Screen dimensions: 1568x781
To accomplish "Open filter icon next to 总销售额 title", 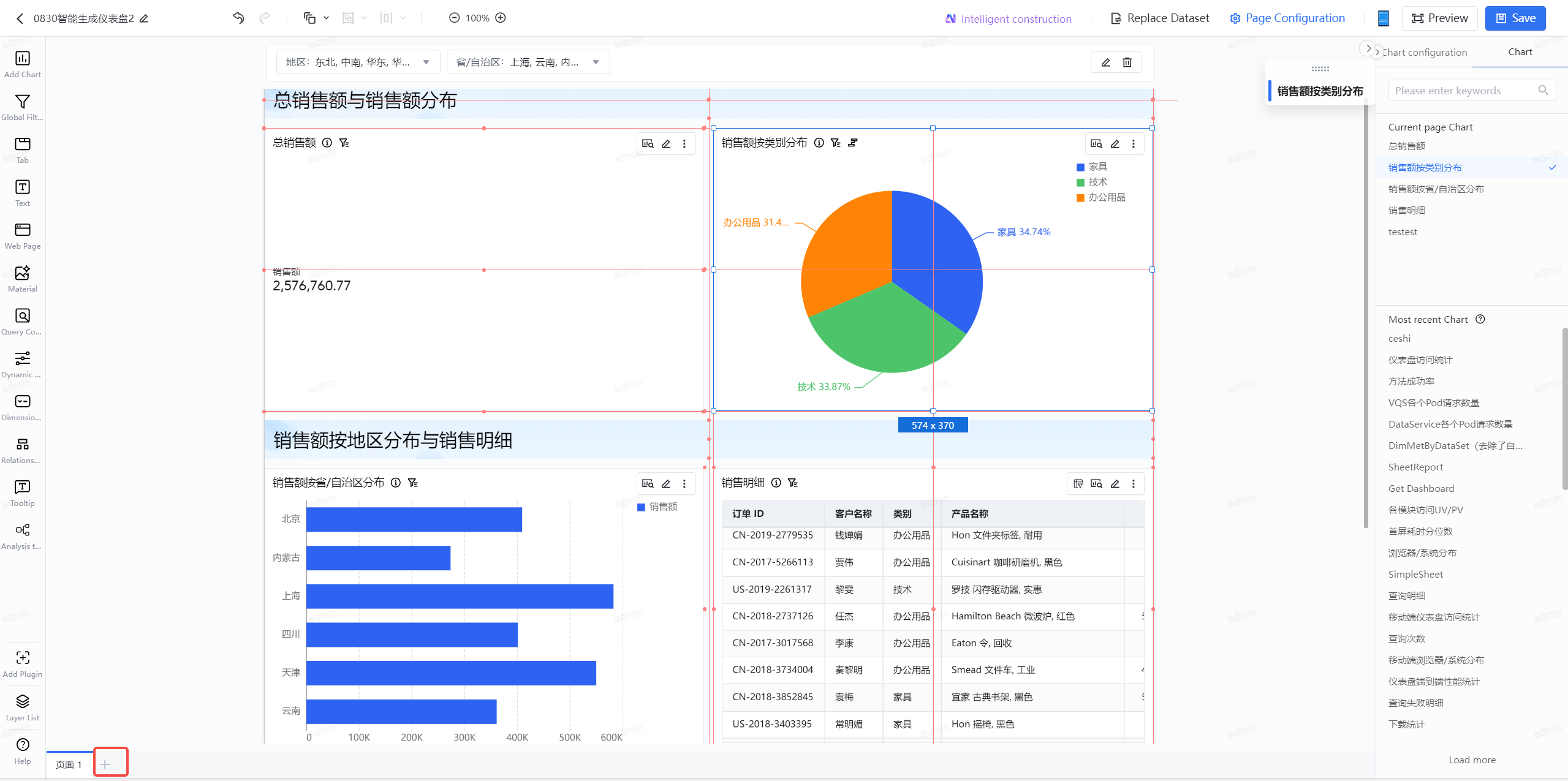I will coord(344,143).
